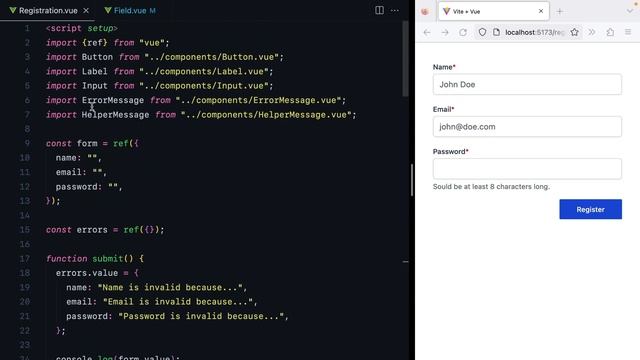Split the editor with the layout icon
The image size is (640, 360).
coord(379,10)
